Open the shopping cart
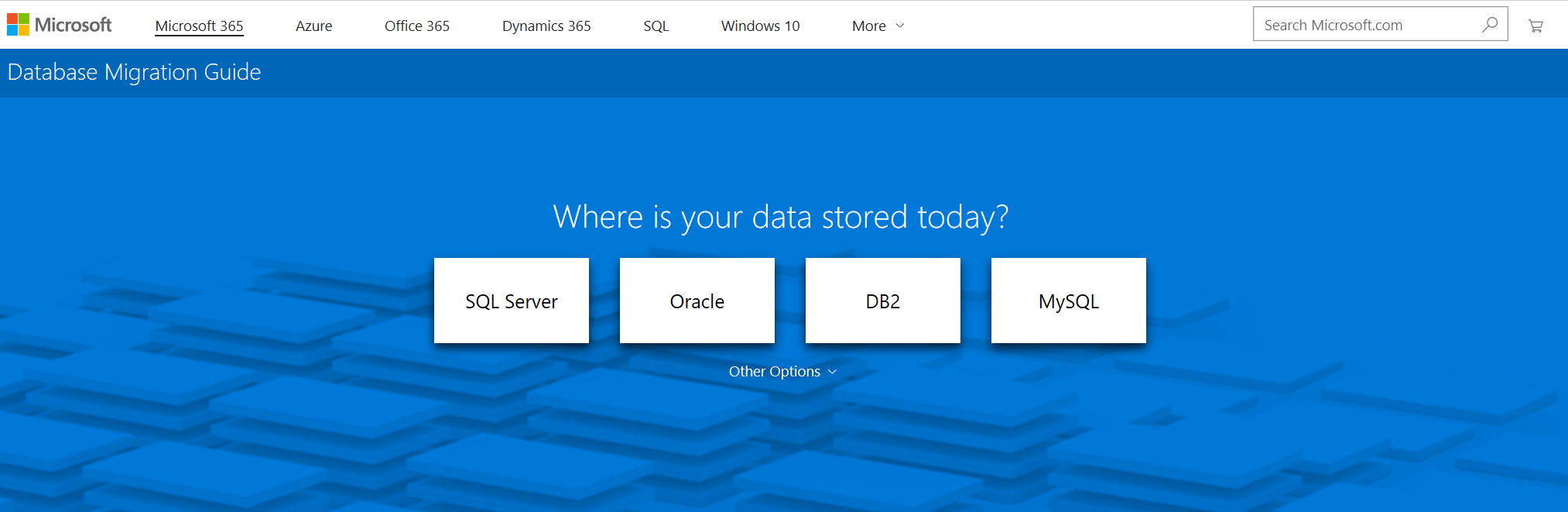This screenshot has height=512, width=1568. 1535,26
